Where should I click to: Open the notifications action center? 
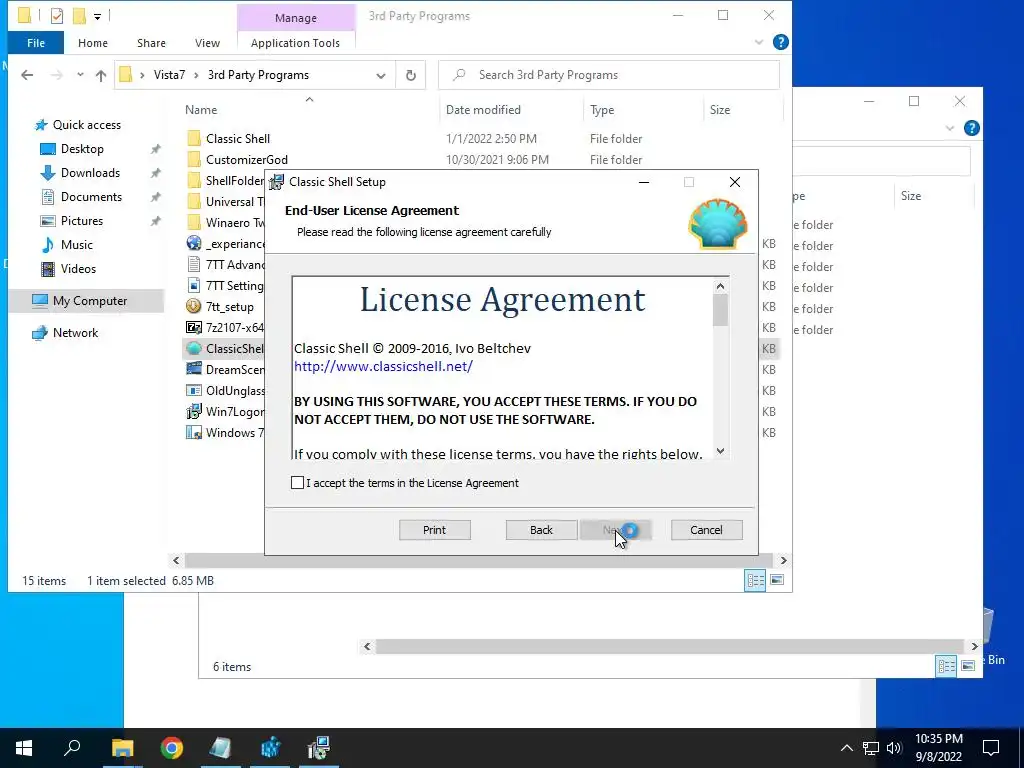991,748
